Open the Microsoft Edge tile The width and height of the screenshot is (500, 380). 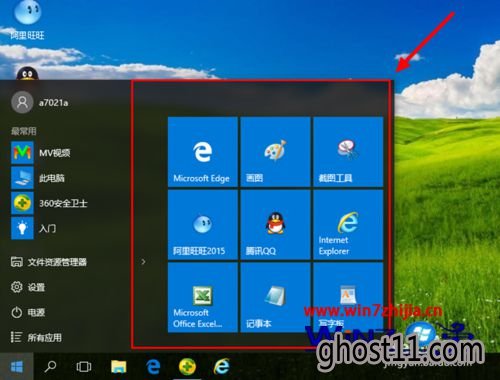(203, 152)
